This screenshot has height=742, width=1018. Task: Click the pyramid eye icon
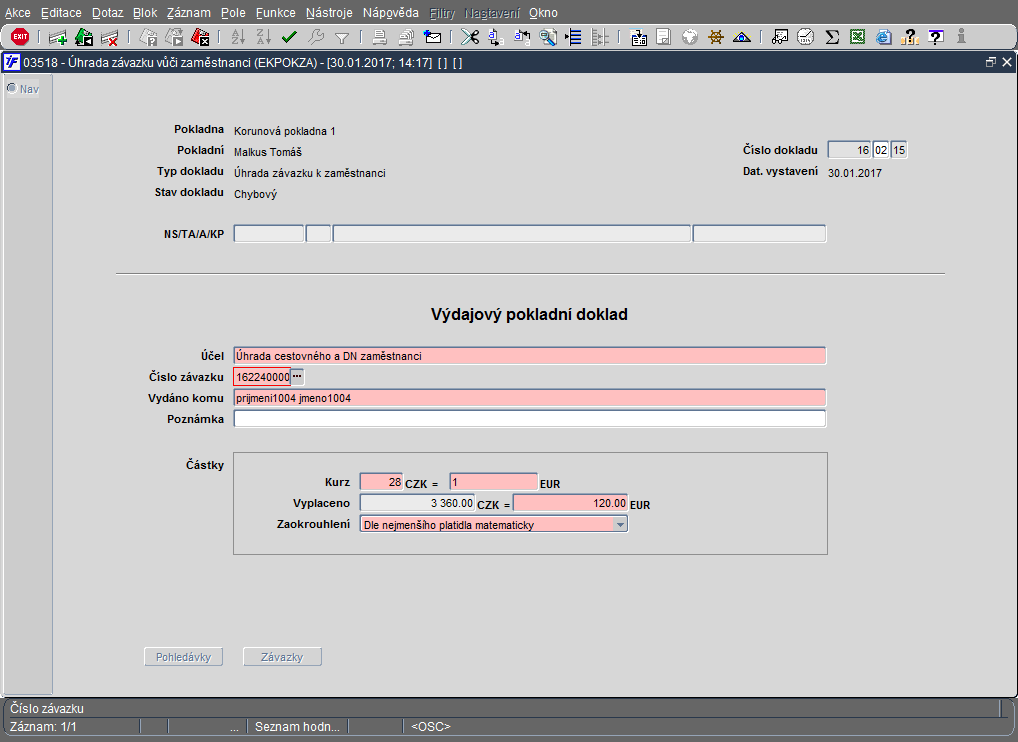click(x=741, y=37)
